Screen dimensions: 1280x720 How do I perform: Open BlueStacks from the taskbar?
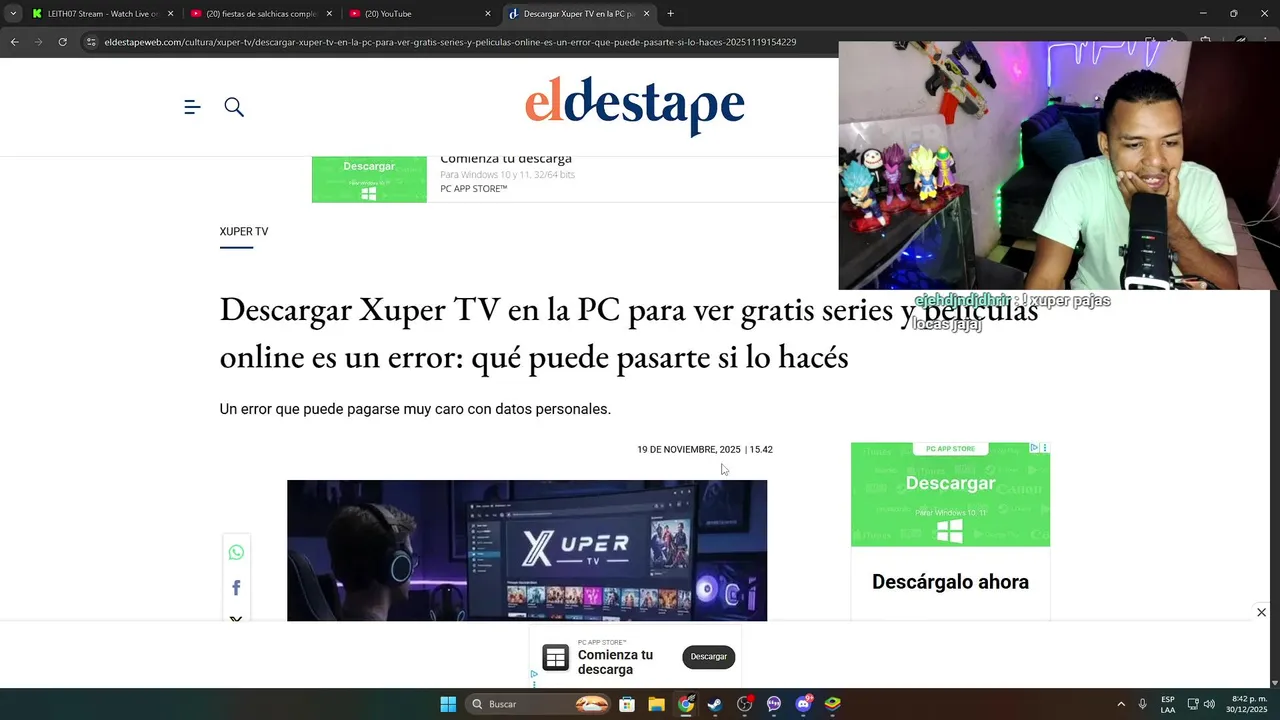point(833,704)
